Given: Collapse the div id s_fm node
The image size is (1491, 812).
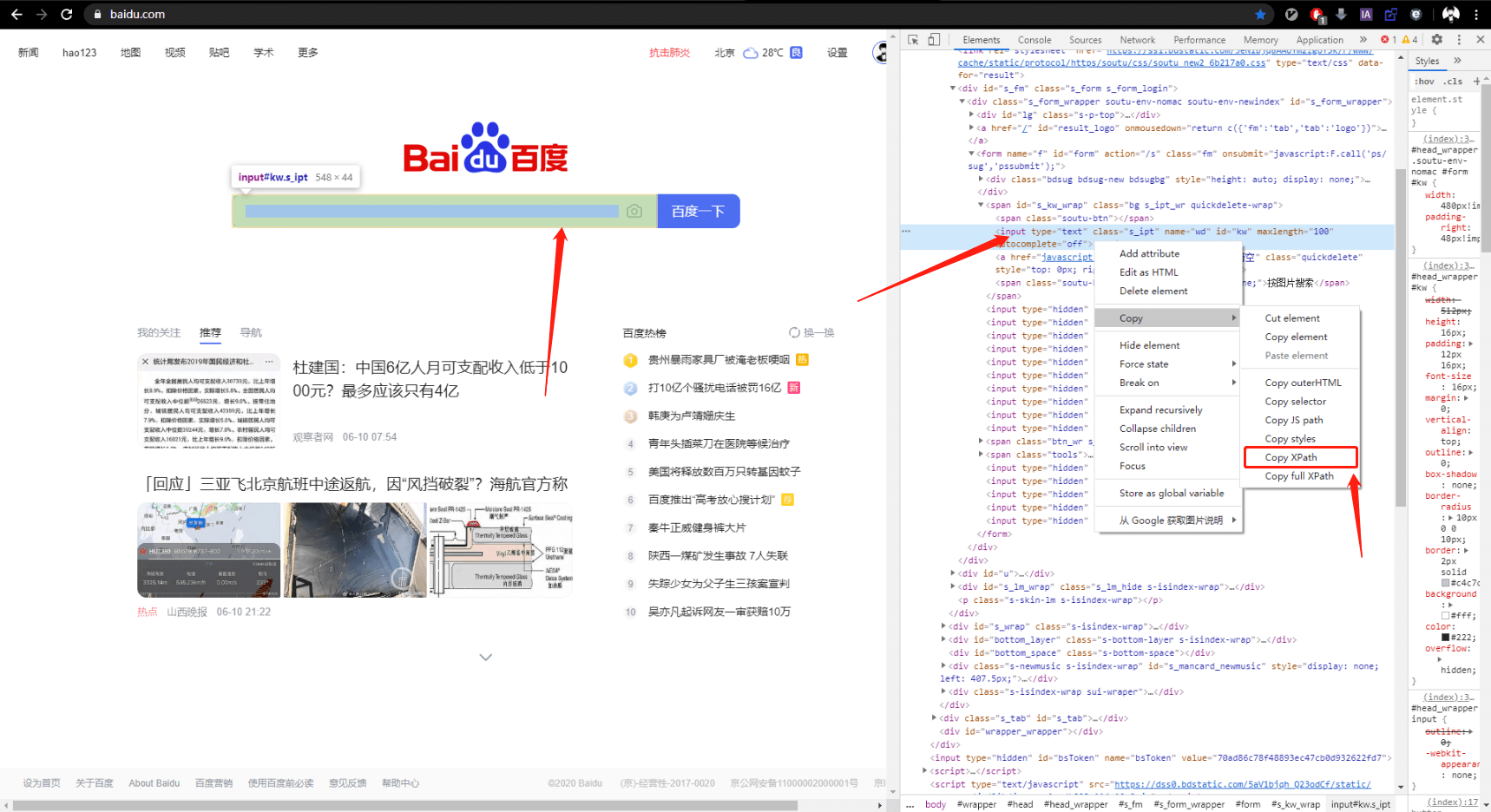Looking at the screenshot, I should tap(952, 88).
